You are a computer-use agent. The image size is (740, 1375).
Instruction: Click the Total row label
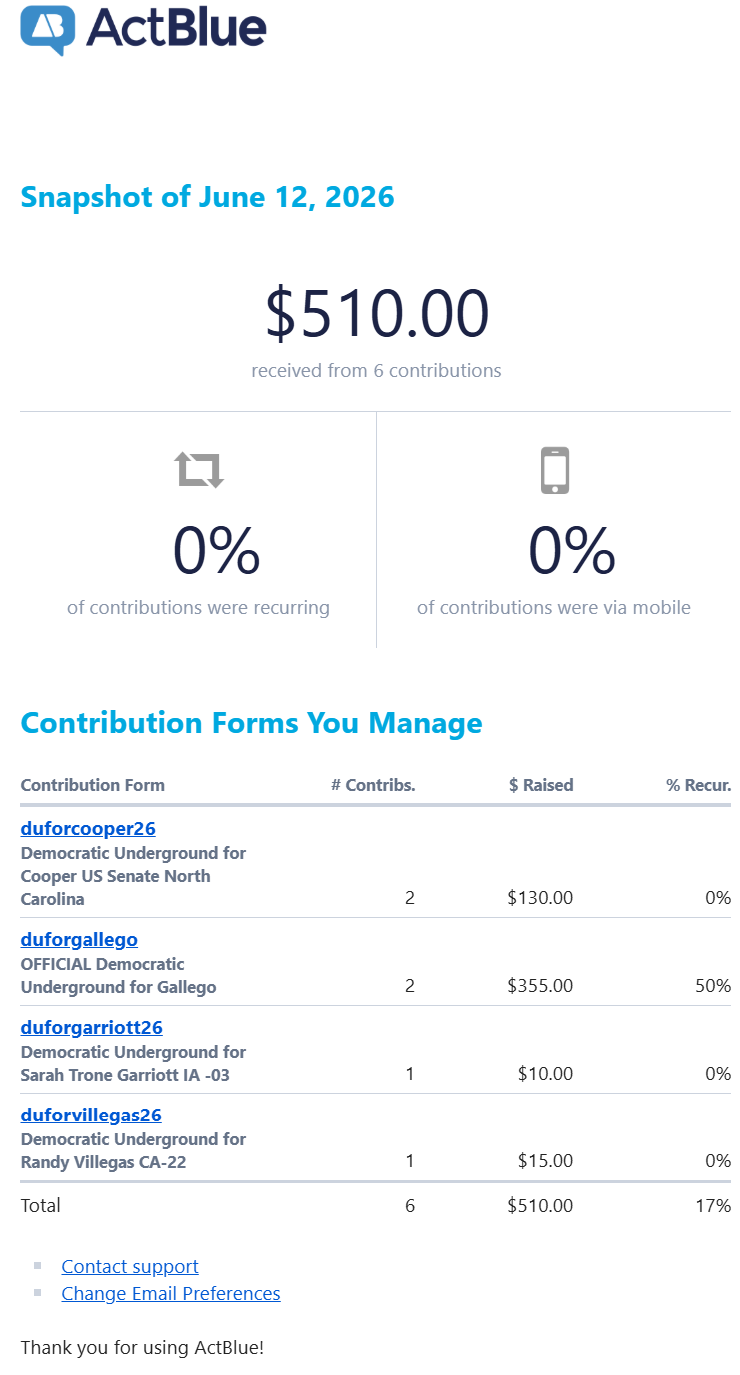coord(41,1206)
